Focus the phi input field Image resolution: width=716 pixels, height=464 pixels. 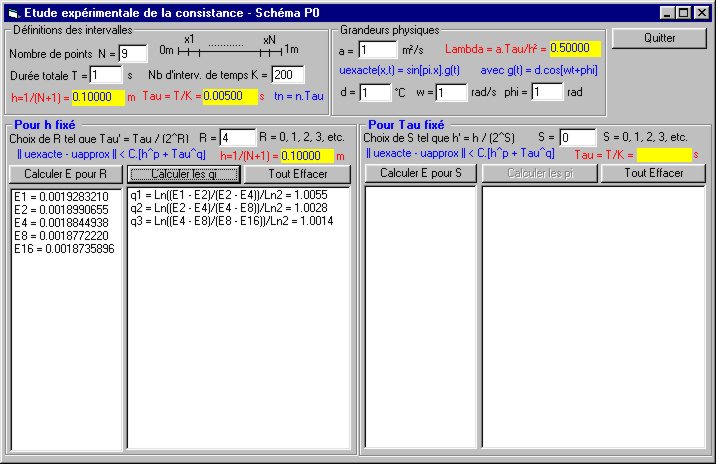(547, 92)
